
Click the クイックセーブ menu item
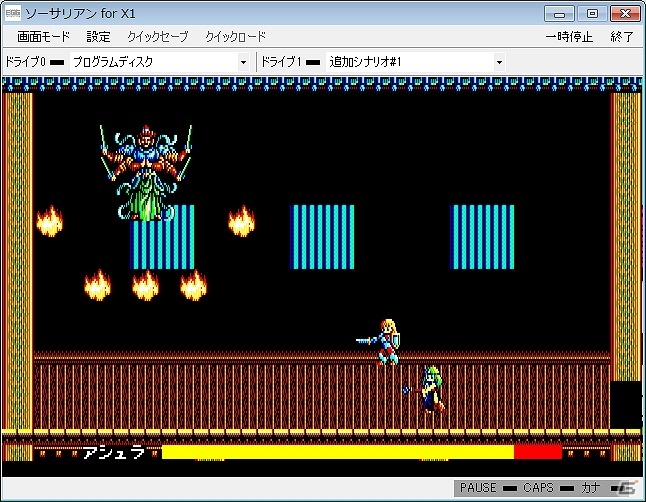[157, 37]
